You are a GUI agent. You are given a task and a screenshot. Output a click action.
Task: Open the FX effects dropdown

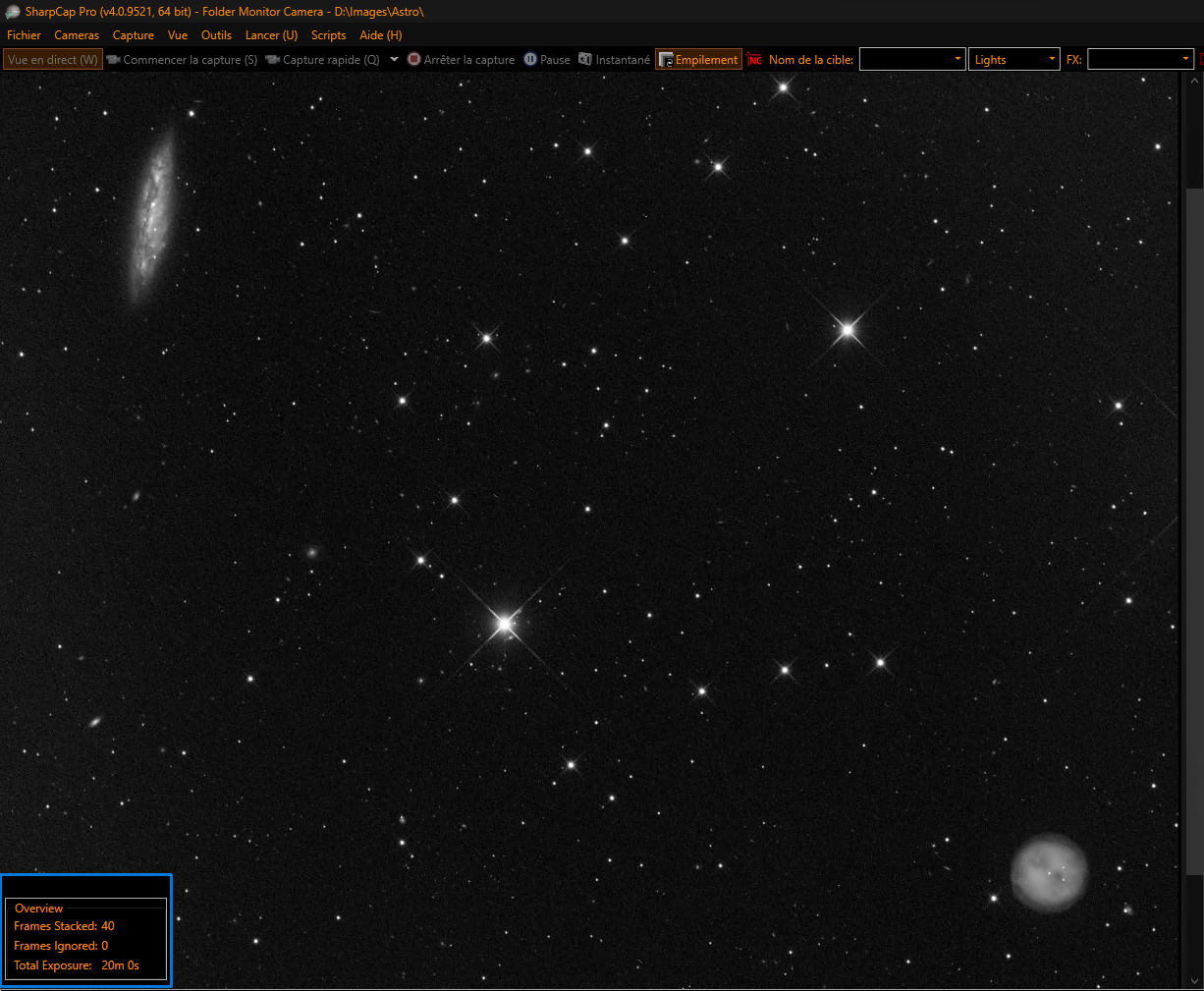pyautogui.click(x=1140, y=59)
